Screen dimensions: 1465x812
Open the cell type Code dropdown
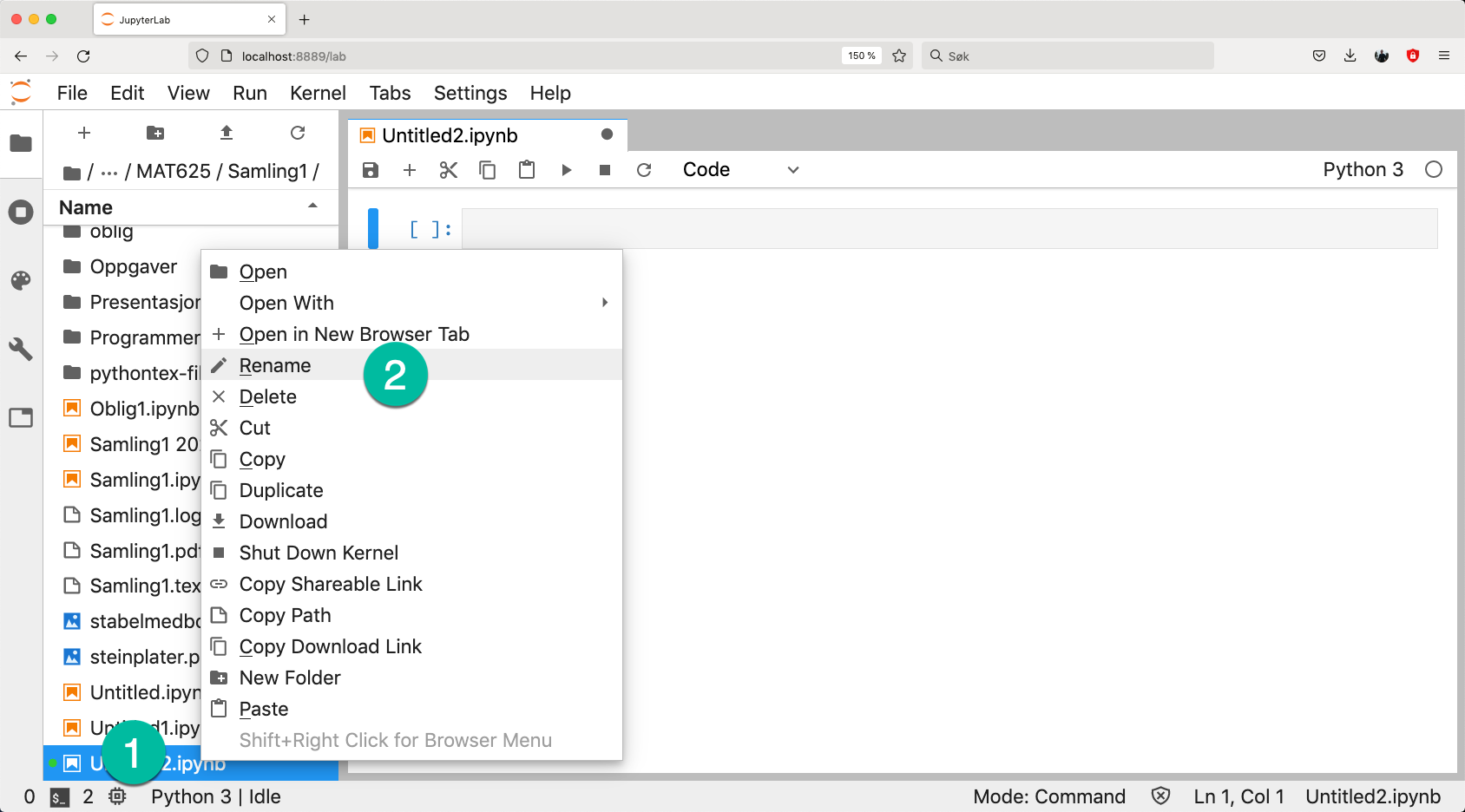coord(739,170)
